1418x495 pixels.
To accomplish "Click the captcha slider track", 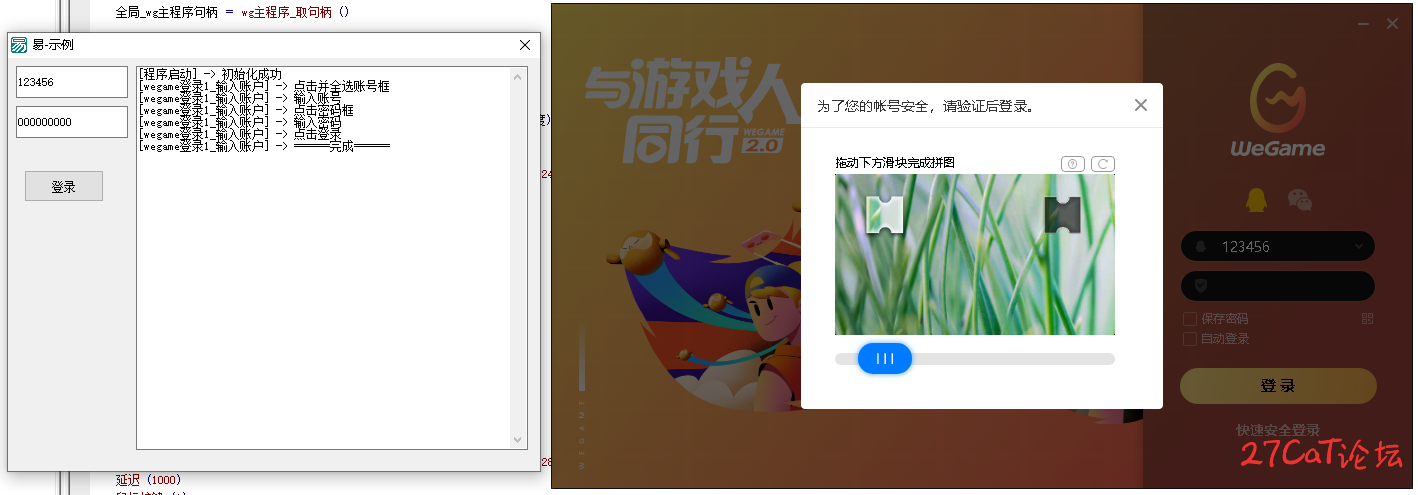I will tap(975, 359).
